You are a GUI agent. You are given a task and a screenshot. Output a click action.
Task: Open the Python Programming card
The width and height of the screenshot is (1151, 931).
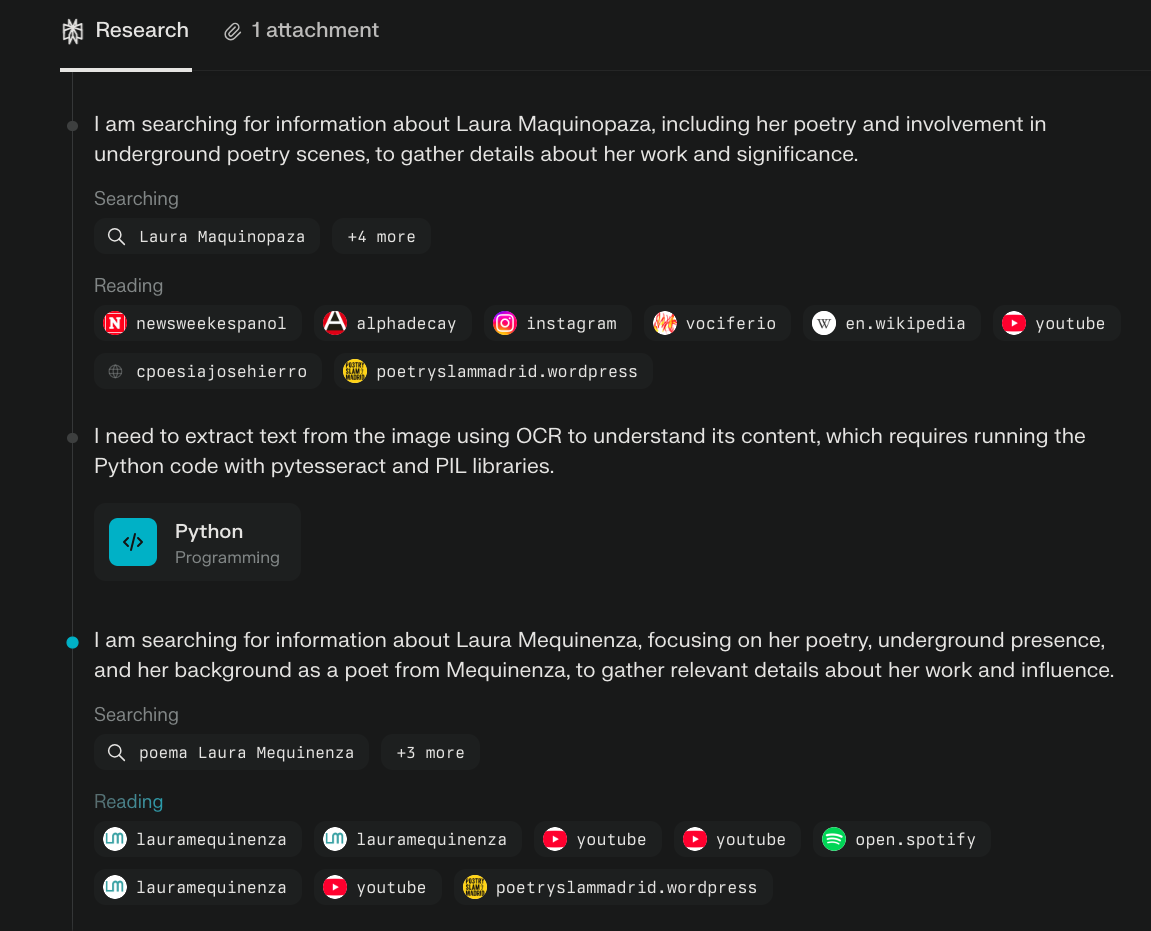pos(198,542)
